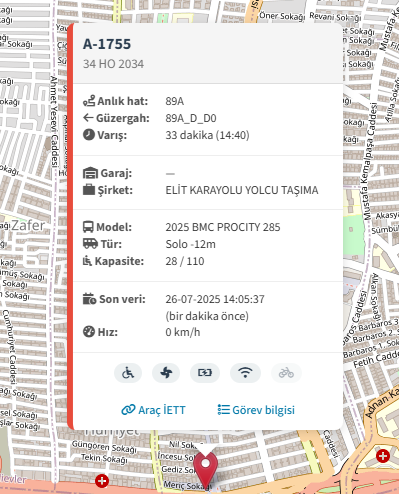Image resolution: width=399 pixels, height=494 pixels.
Task: Click the clock icon beside Varış
Action: coord(89,135)
